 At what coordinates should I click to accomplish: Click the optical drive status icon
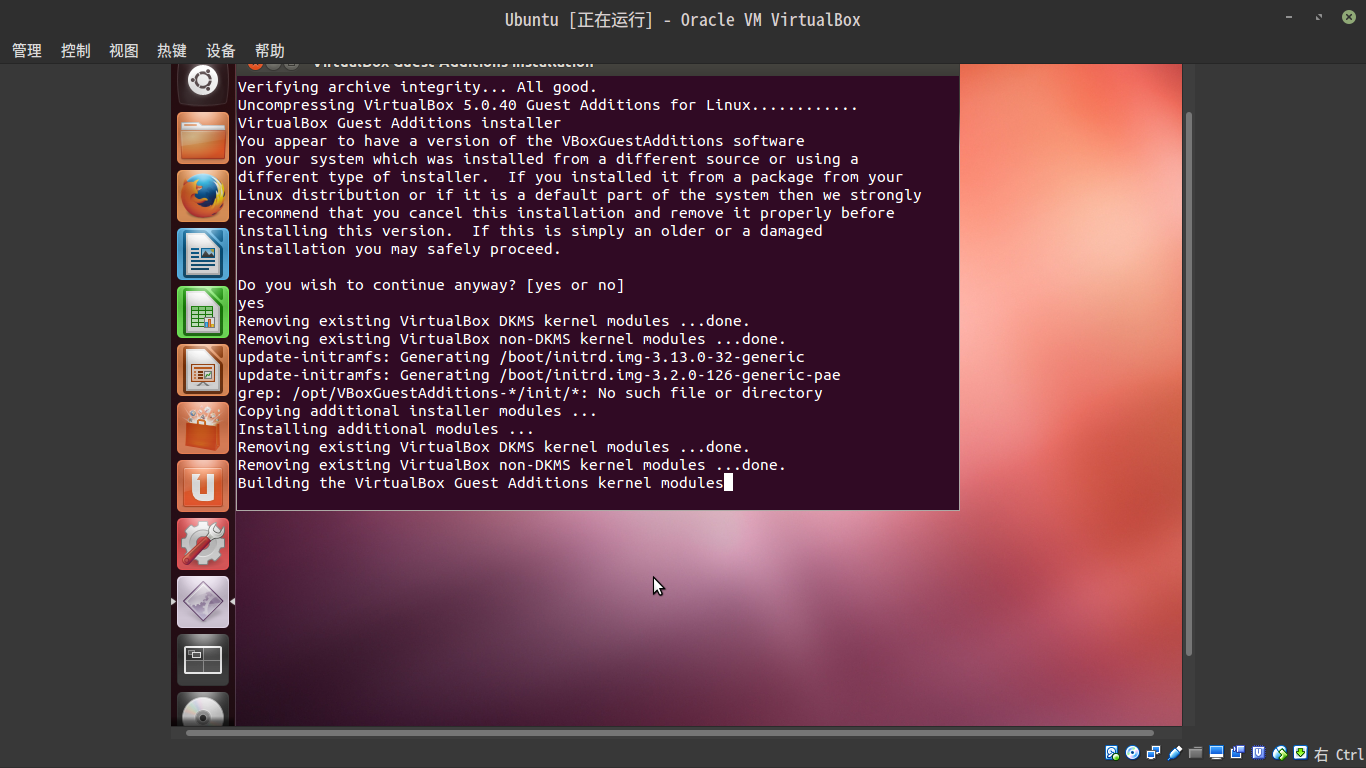click(x=1133, y=753)
